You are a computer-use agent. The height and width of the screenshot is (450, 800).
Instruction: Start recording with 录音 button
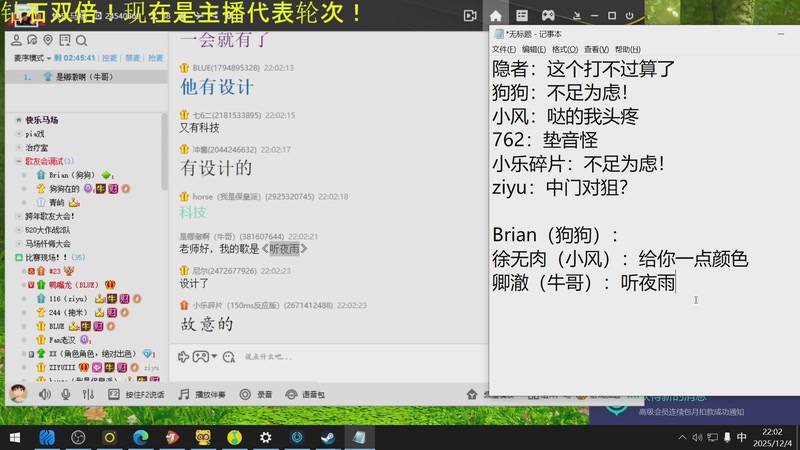click(x=256, y=394)
